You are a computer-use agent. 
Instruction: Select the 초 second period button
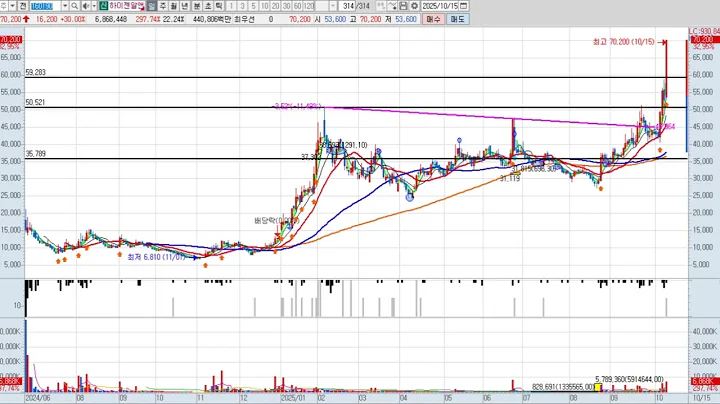point(208,6)
